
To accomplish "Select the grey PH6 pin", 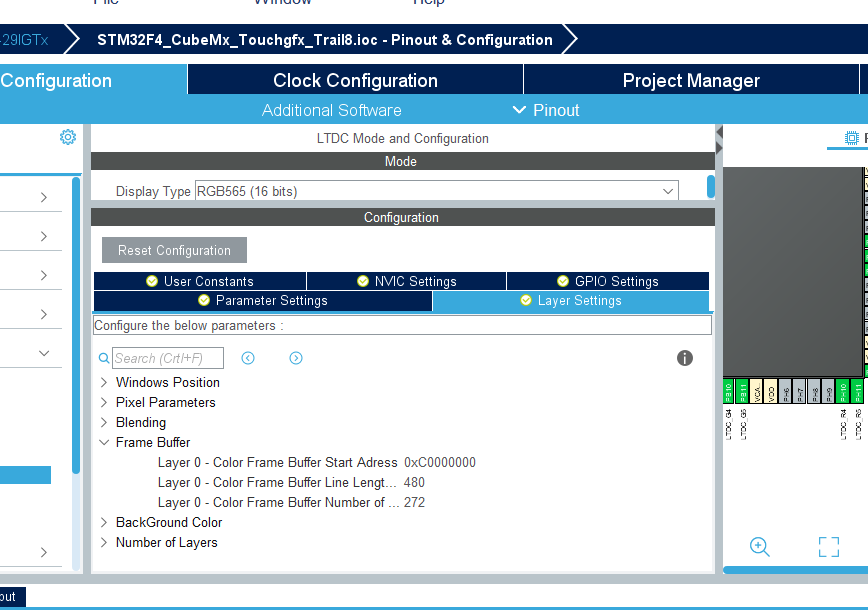I will tap(786, 391).
